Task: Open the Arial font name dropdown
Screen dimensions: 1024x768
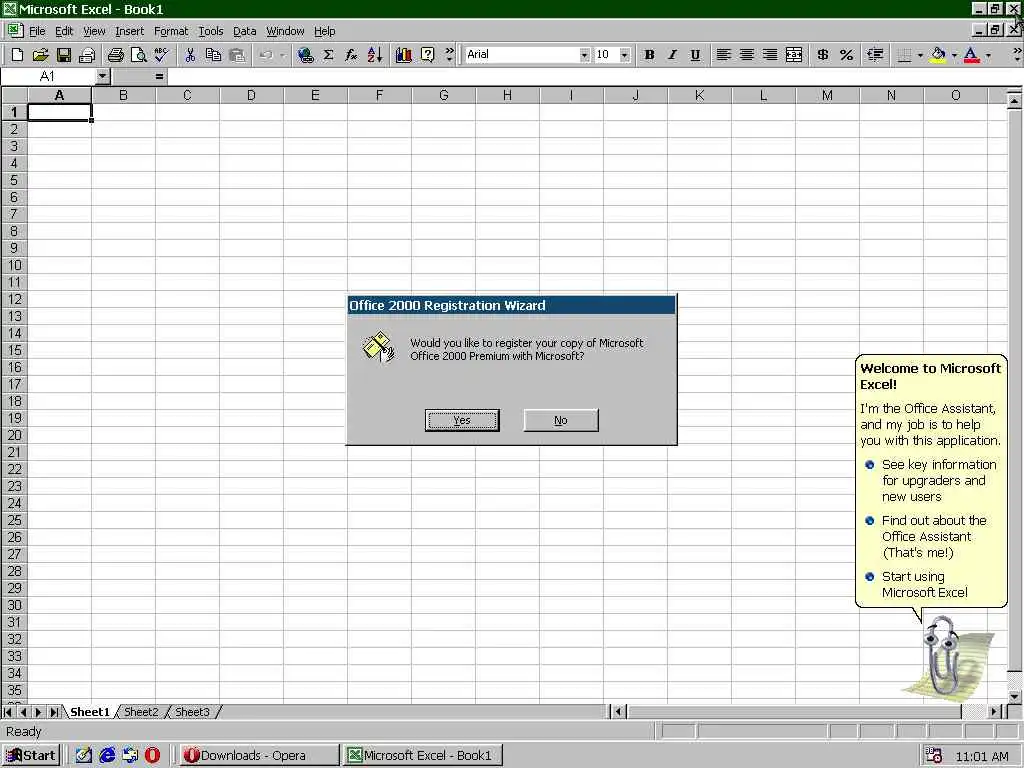Action: coord(584,55)
